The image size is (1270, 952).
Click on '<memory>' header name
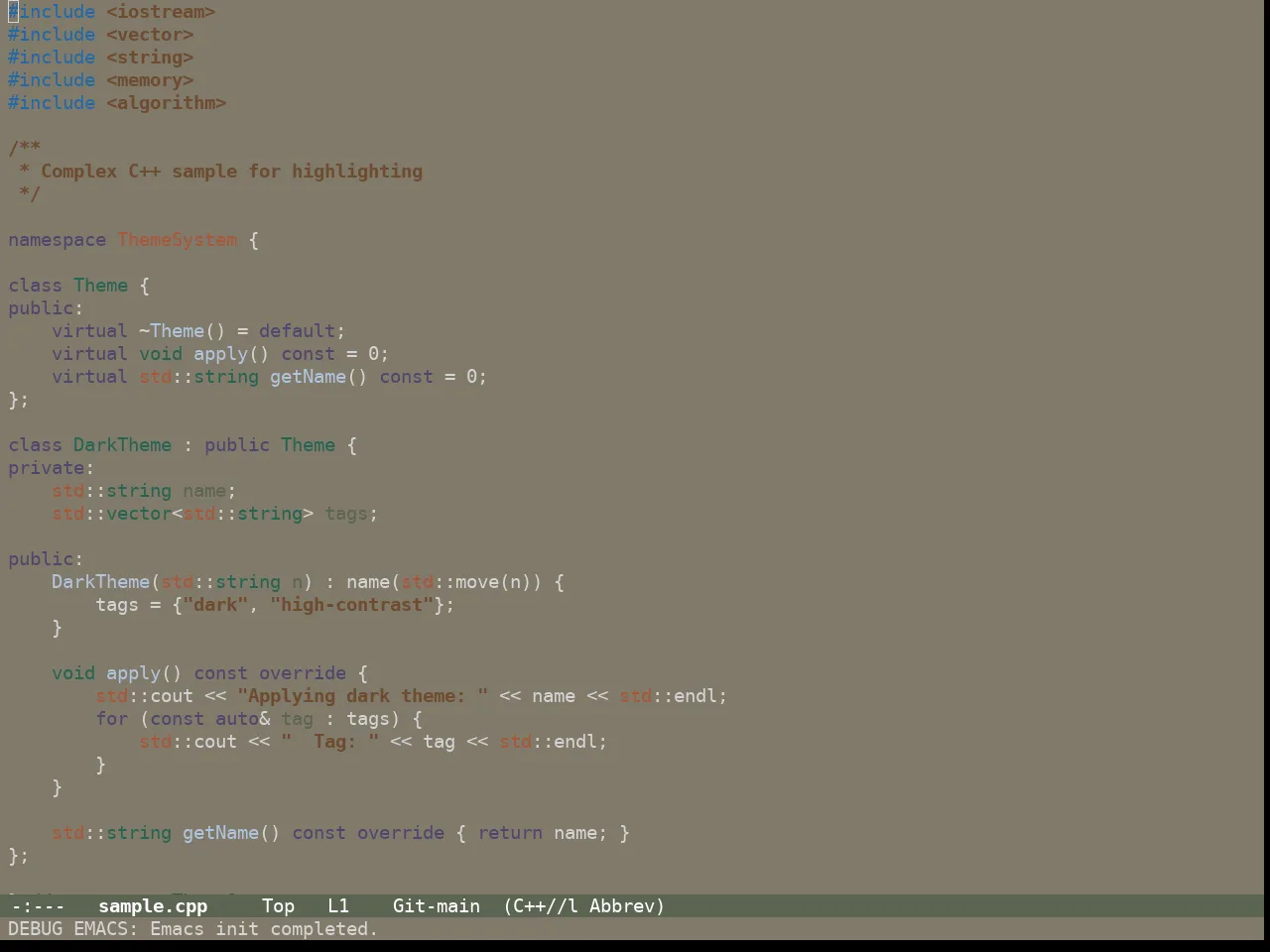point(150,80)
